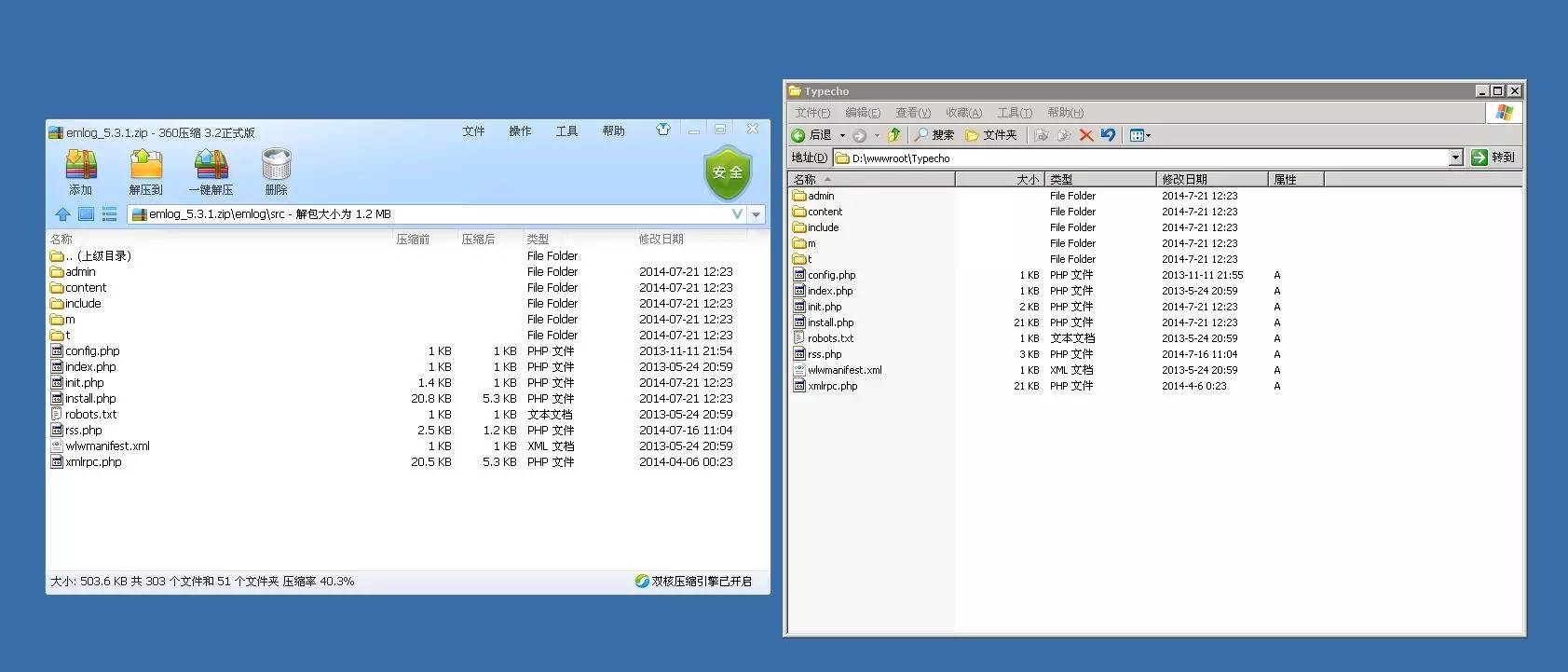Sort by 压缩后 column in 360压缩

478,240
